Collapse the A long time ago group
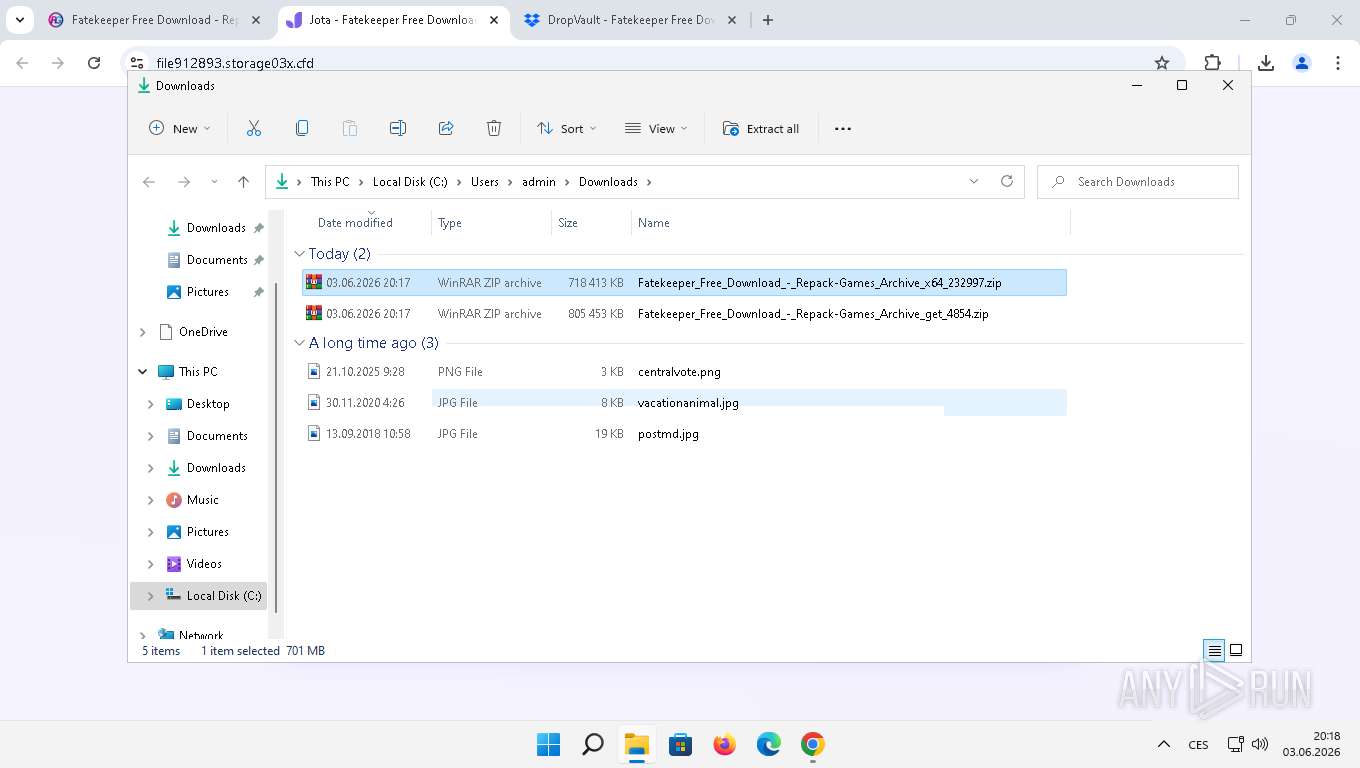This screenshot has height=768, width=1360. (x=299, y=343)
